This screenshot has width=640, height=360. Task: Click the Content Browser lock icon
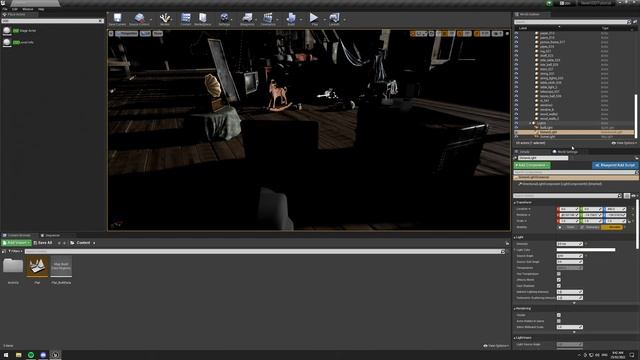tap(507, 243)
